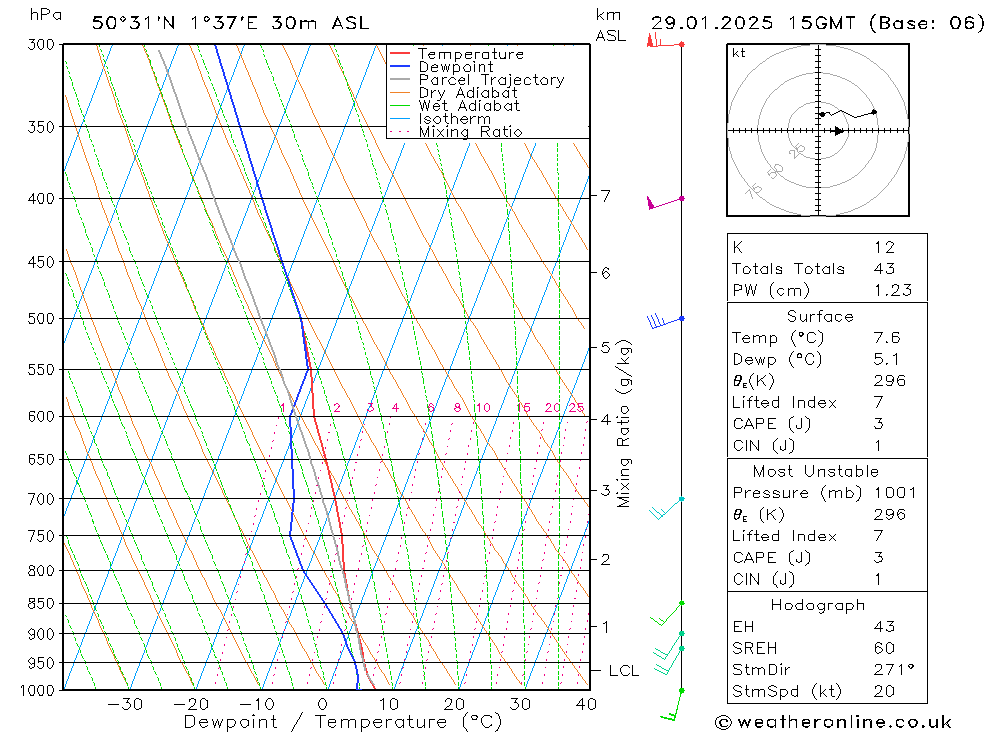Click the PW (cm) value 1.23
The width and height of the screenshot is (1000, 733).
(893, 290)
